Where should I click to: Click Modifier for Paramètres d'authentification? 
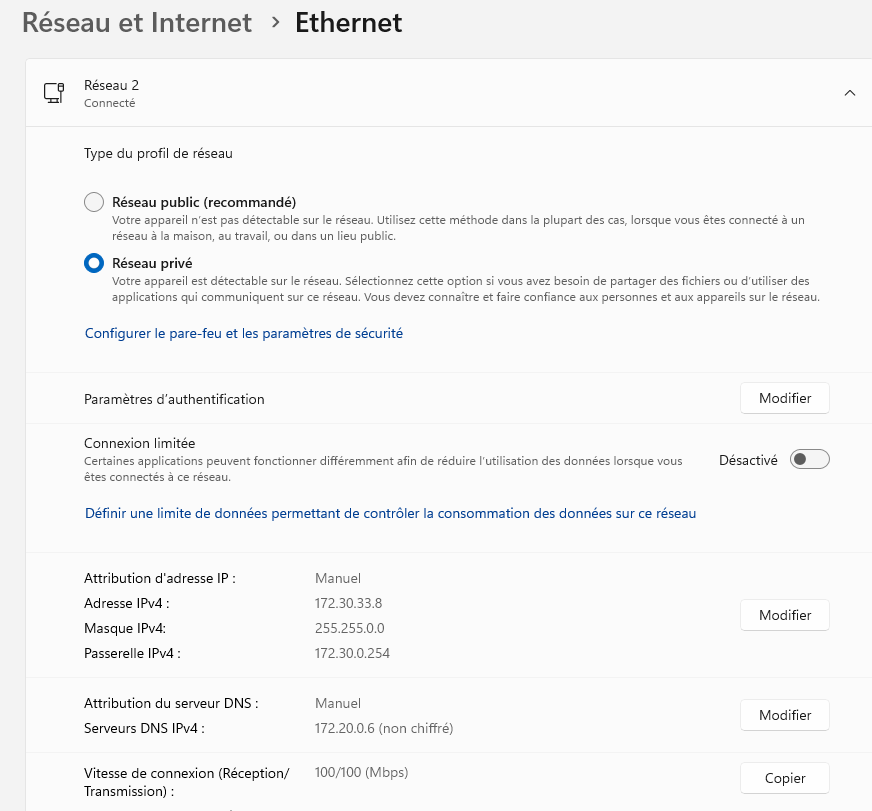click(784, 398)
